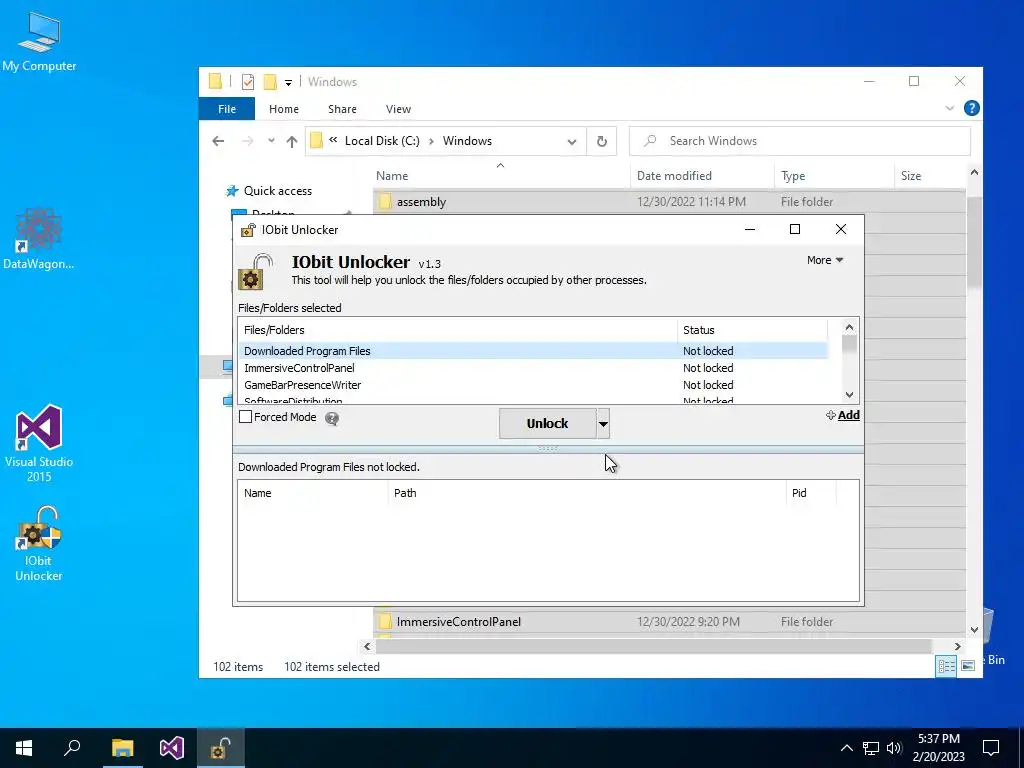Click Explorer horizontal scrollbar right arrow

pyautogui.click(x=957, y=647)
